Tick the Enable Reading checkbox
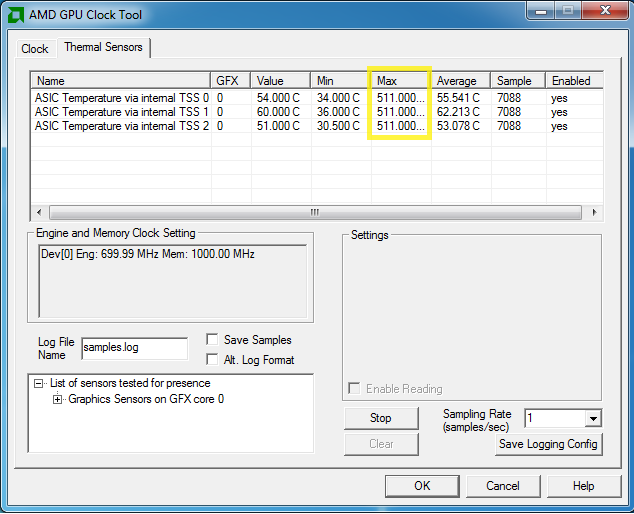The width and height of the screenshot is (634, 514). coord(354,389)
